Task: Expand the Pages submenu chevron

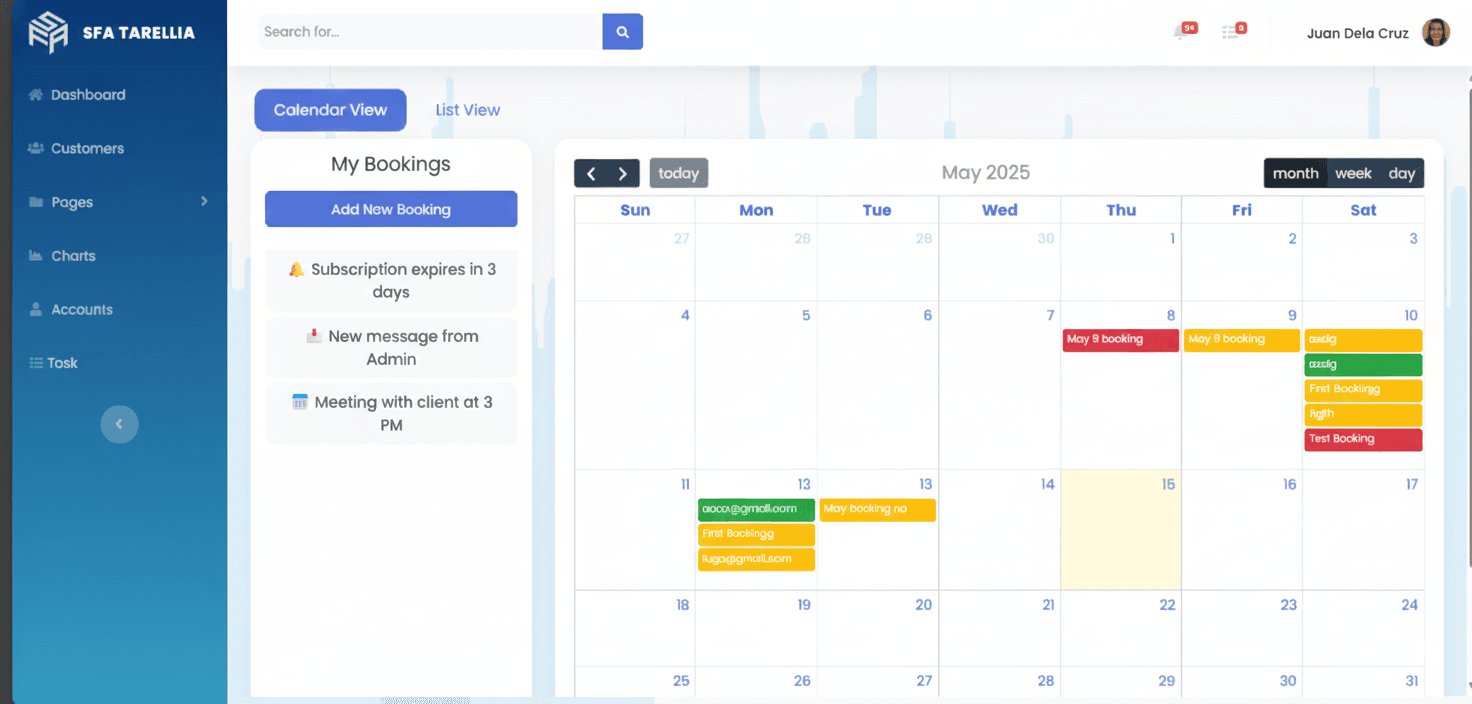Action: point(204,201)
